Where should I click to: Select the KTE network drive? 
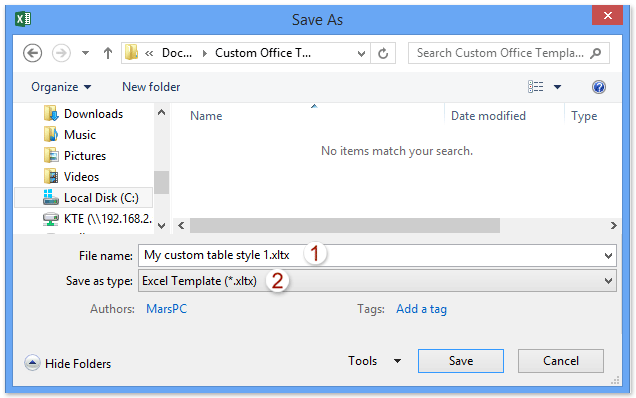(97, 219)
